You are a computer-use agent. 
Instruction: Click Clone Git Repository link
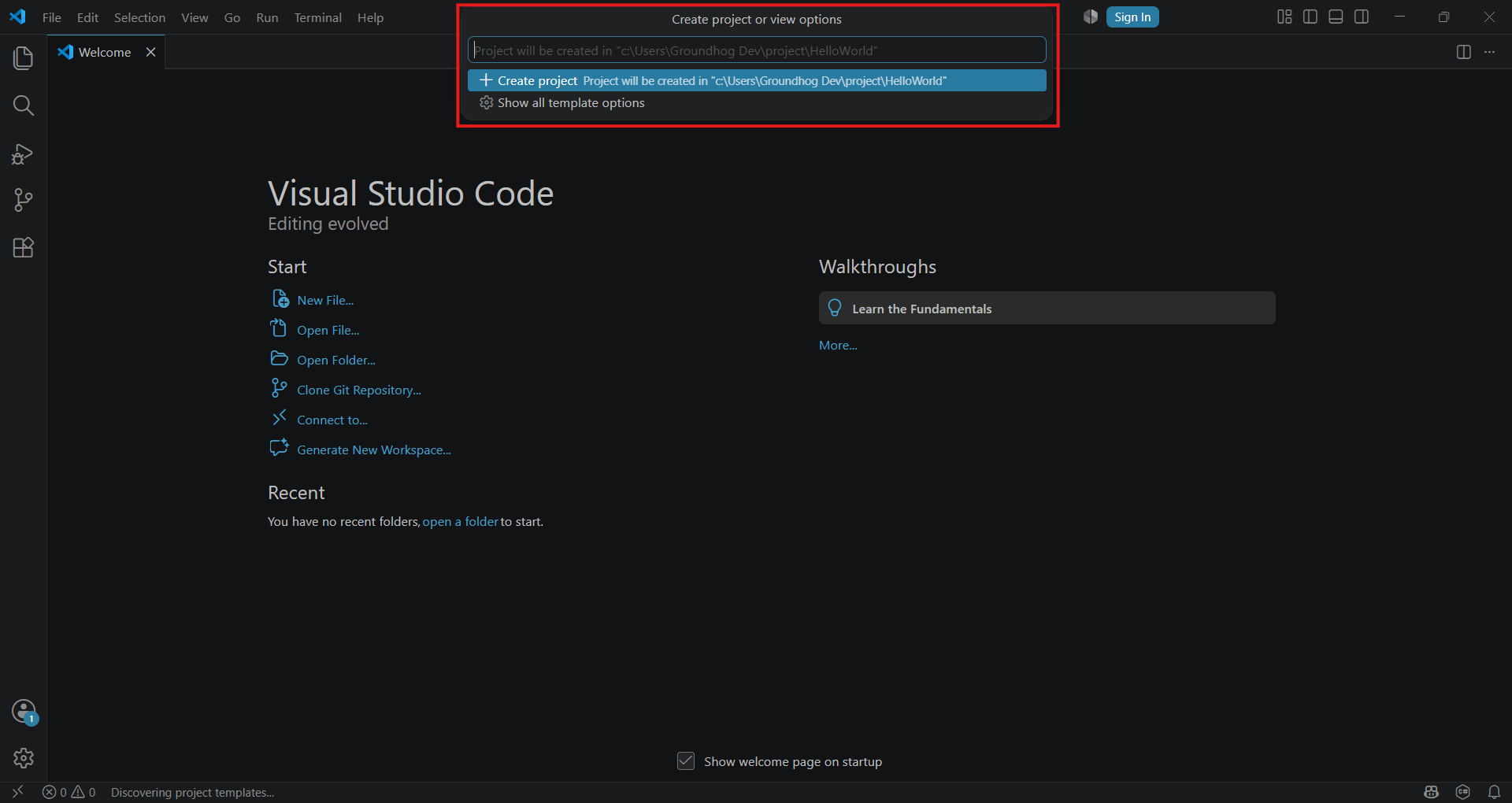[359, 390]
